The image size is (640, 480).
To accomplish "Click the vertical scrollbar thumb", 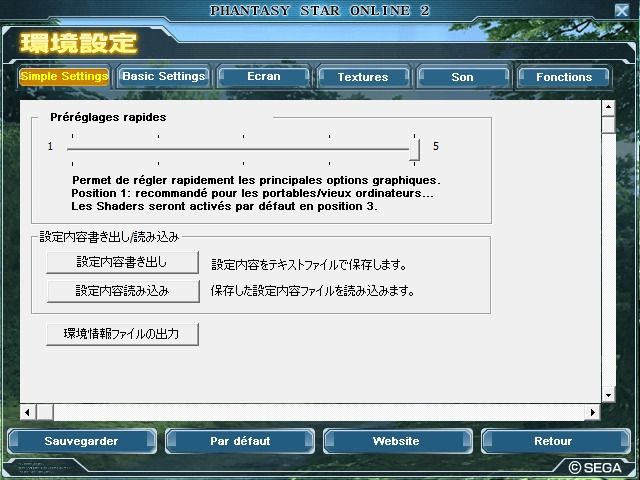I will (609, 124).
